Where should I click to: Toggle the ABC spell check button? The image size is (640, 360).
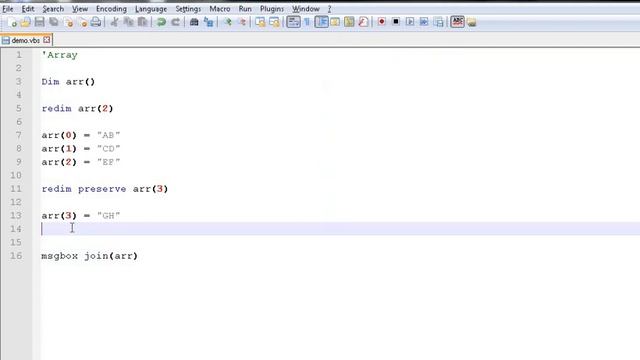coord(458,22)
